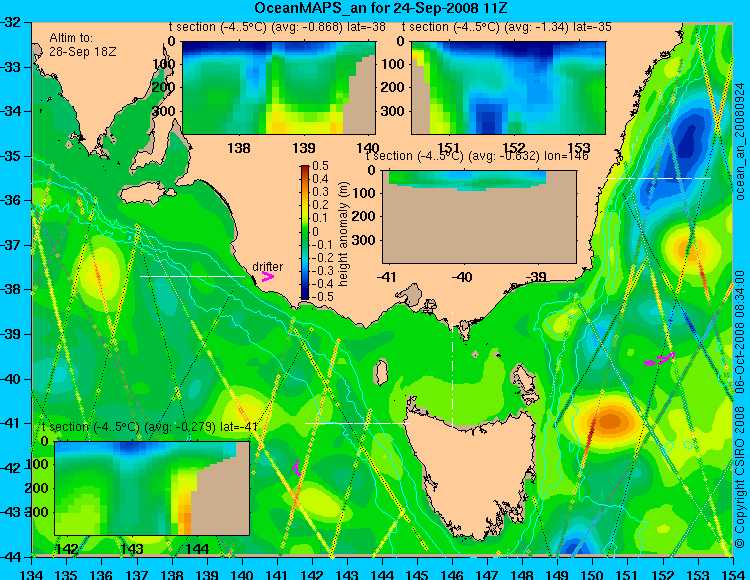Click the 143 tick under the lat=-41 inset

click(x=132, y=548)
